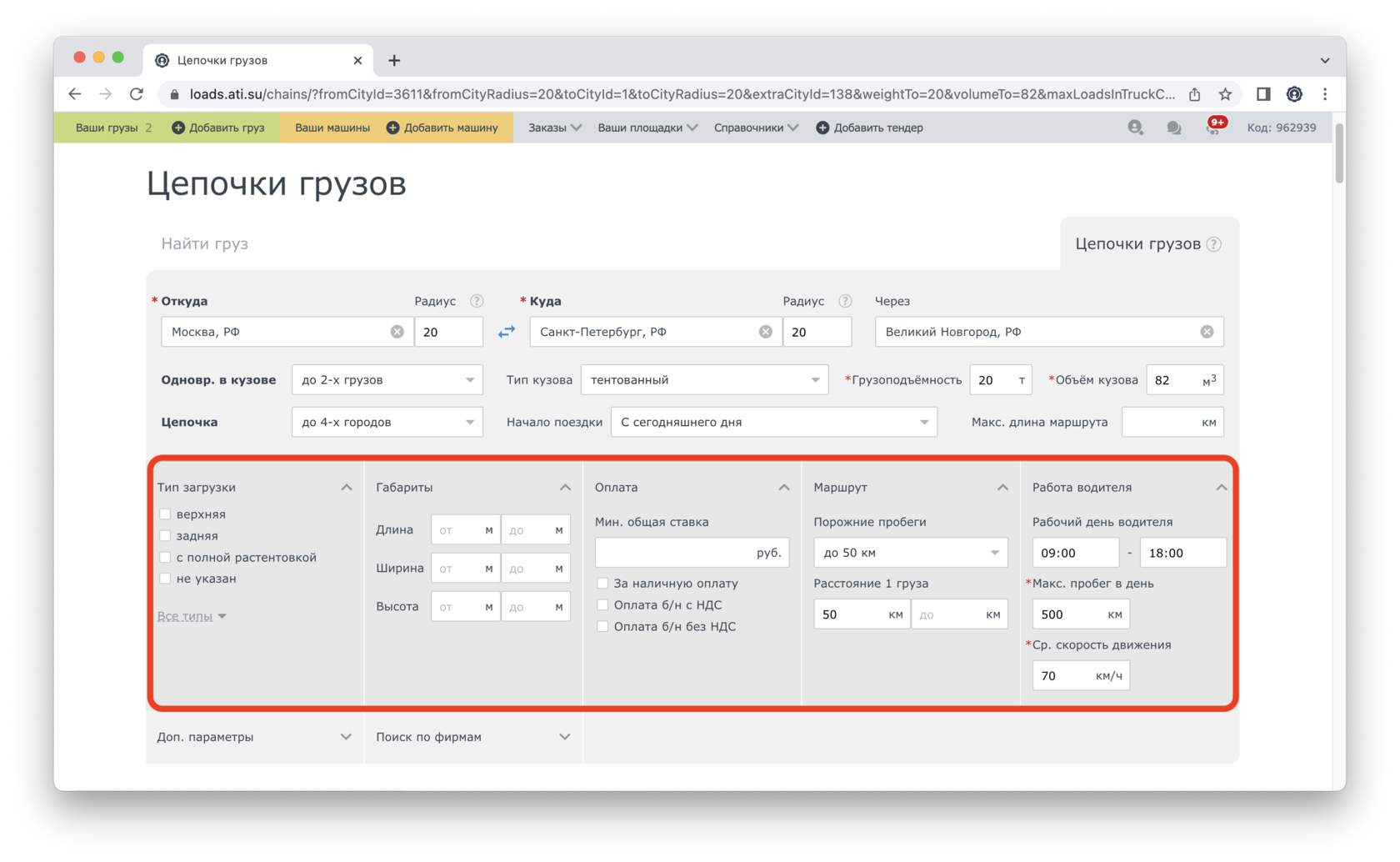
Task: Click the Добавить тендер link
Action: 878,128
